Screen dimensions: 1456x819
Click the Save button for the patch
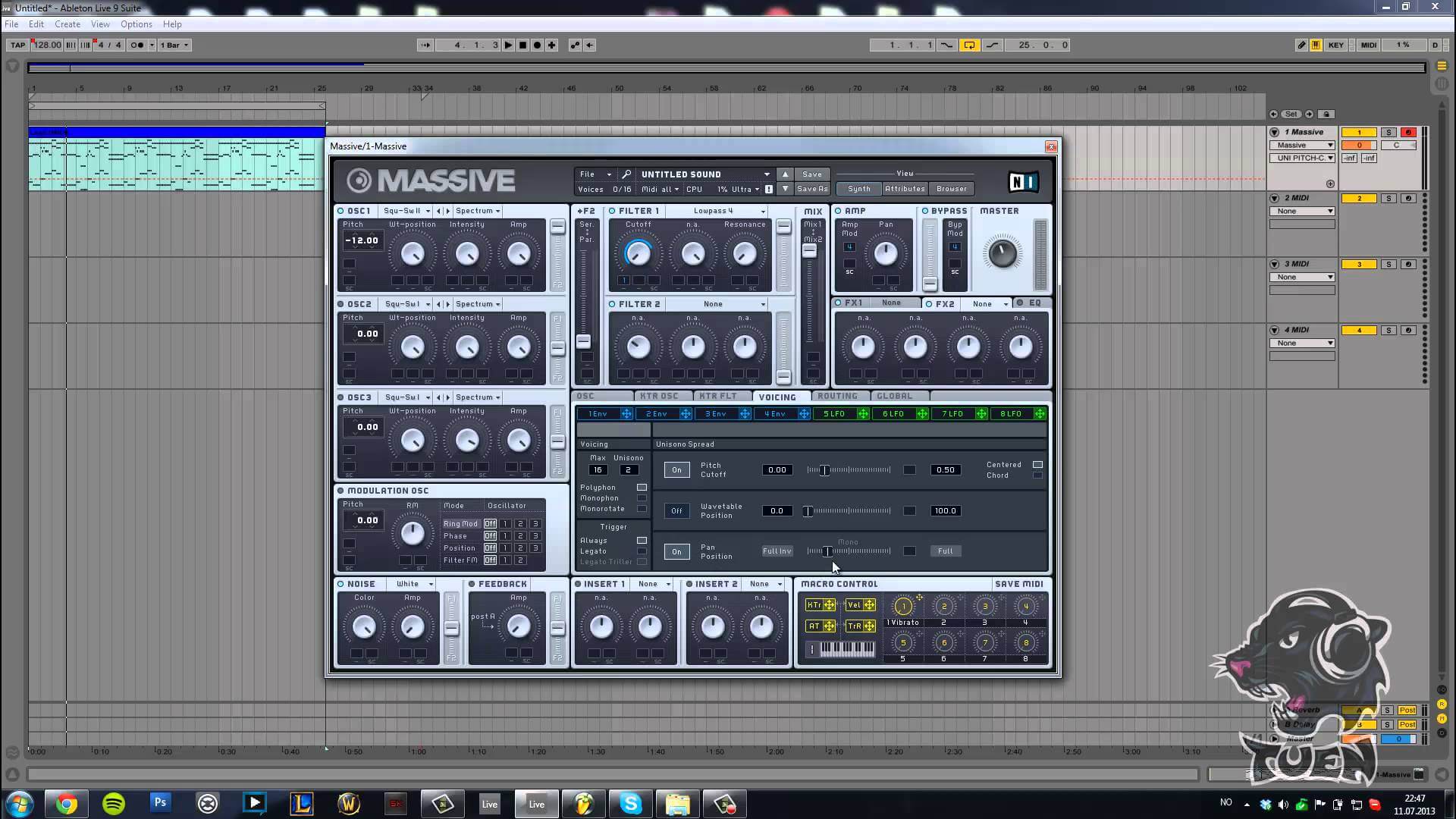(x=811, y=173)
